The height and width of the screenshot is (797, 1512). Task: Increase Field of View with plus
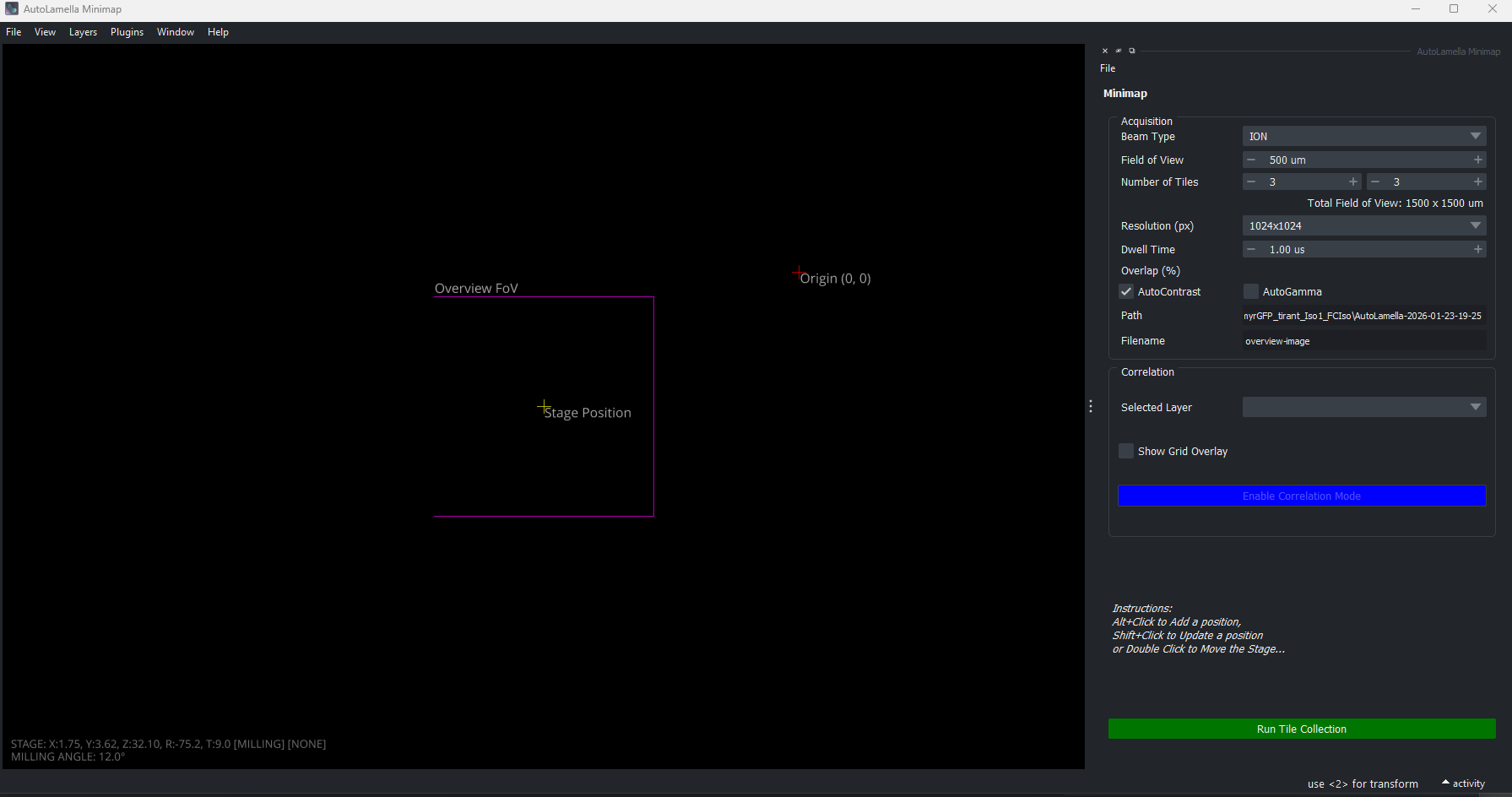(1477, 160)
